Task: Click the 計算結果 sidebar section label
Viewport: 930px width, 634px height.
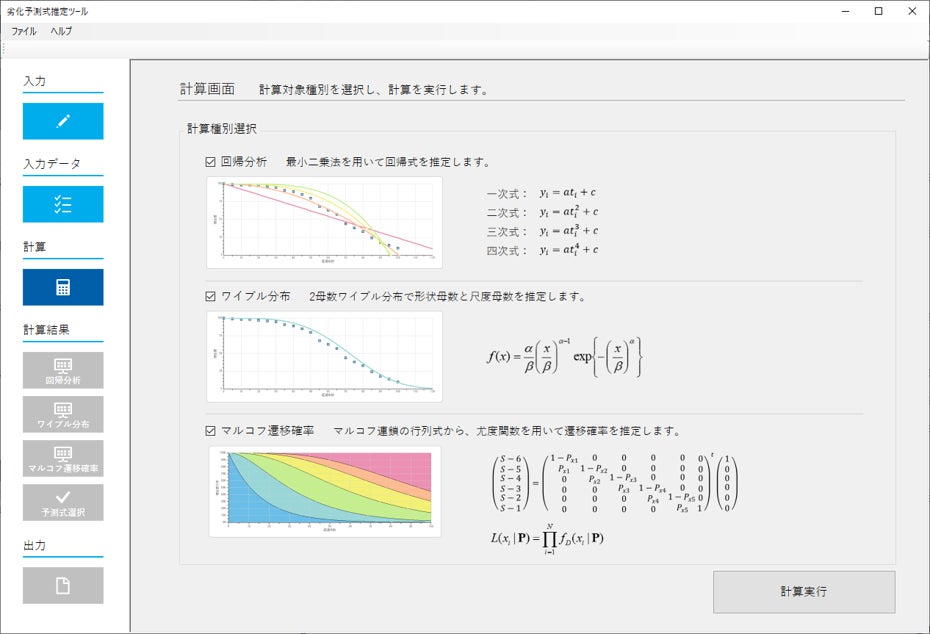Action: point(46,330)
